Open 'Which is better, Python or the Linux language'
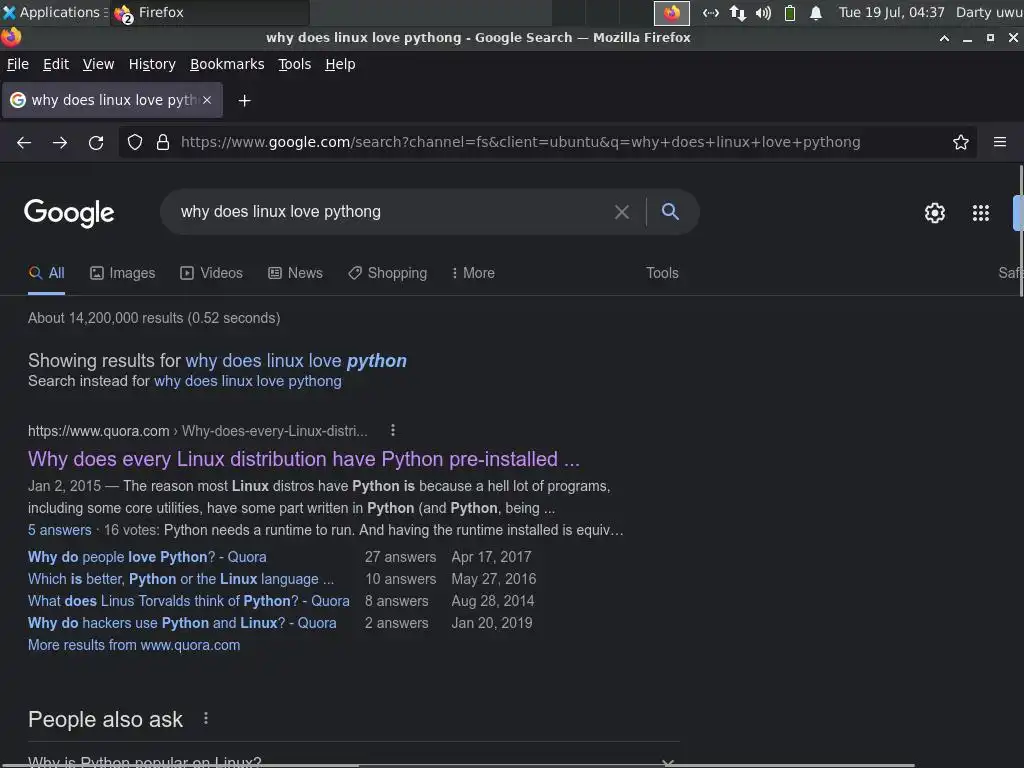Viewport: 1024px width, 768px height. pos(181,579)
